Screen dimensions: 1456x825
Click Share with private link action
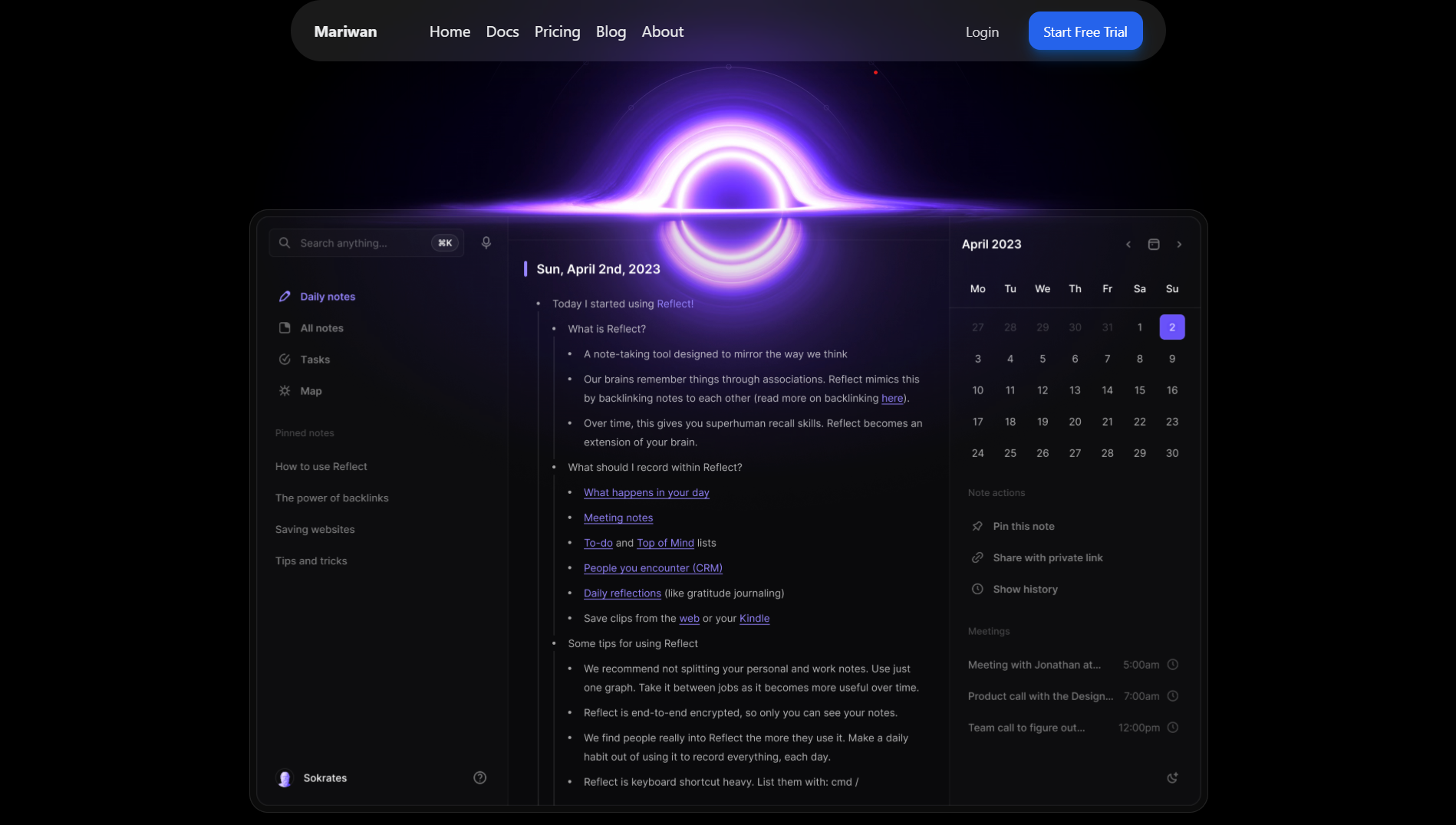[x=1048, y=558]
